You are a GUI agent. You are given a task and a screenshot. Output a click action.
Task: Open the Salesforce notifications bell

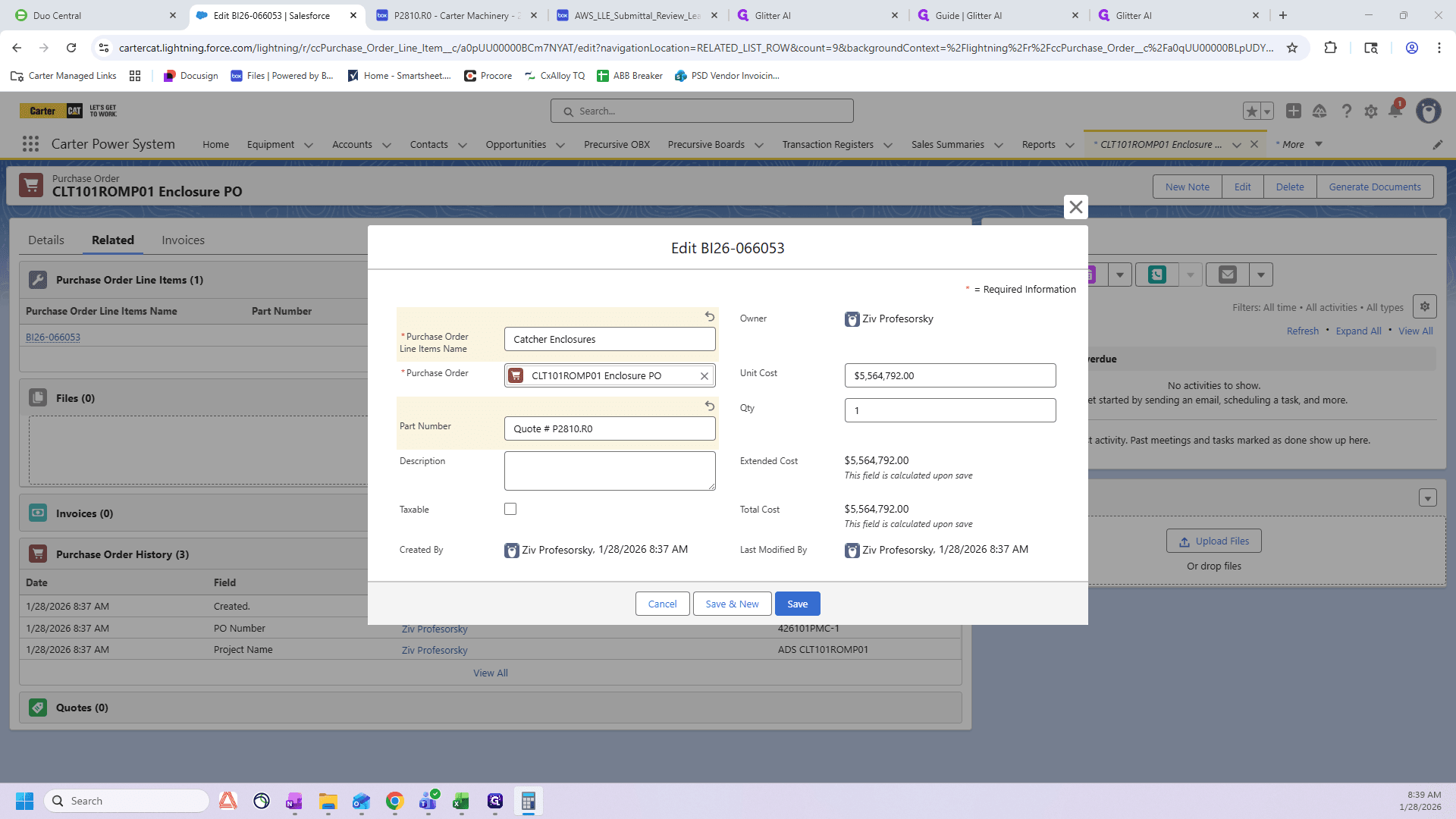[x=1395, y=111]
